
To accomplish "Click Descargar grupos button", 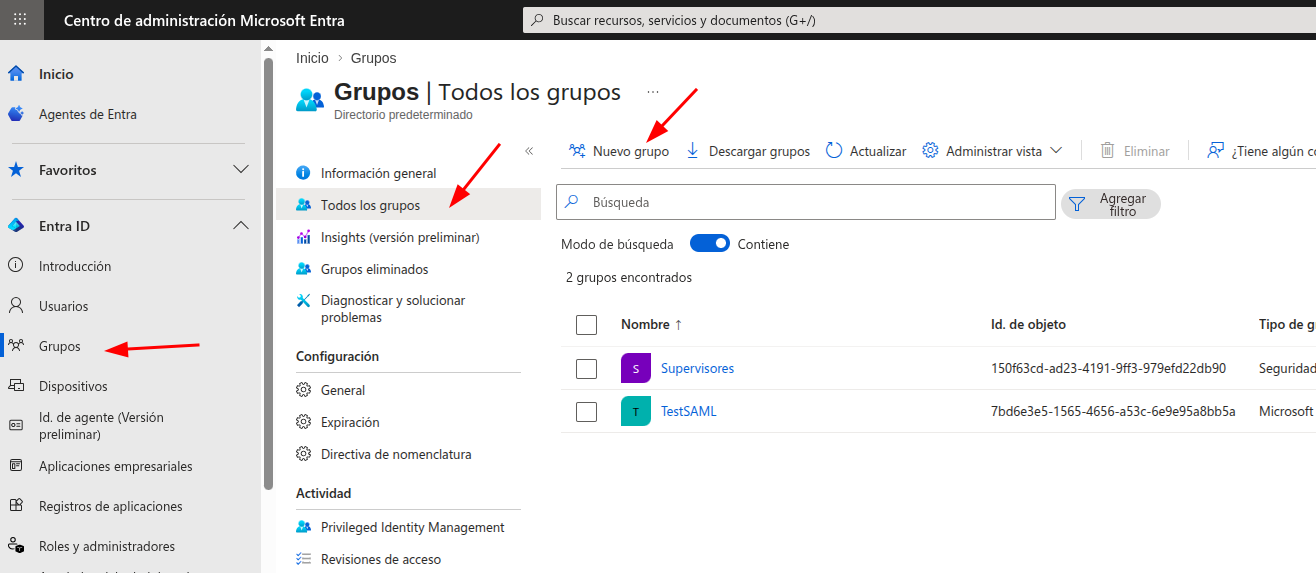I will pyautogui.click(x=748, y=151).
